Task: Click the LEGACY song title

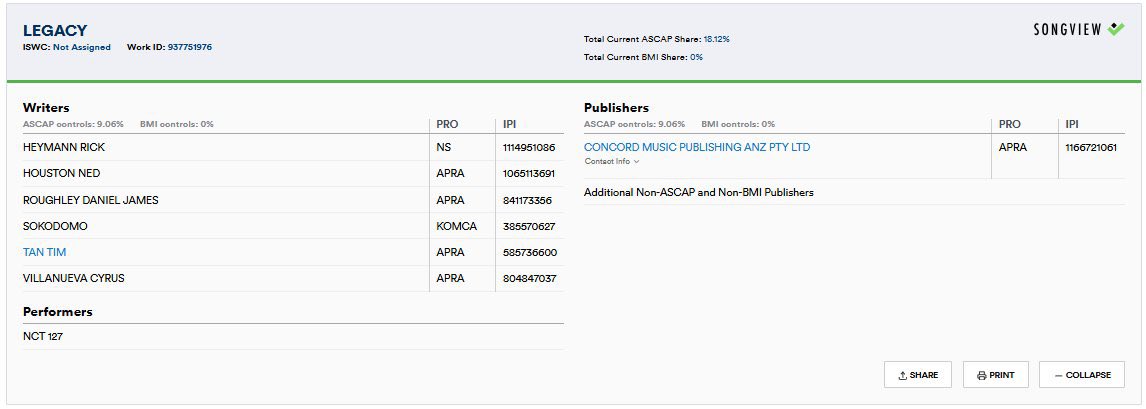Action: click(55, 31)
